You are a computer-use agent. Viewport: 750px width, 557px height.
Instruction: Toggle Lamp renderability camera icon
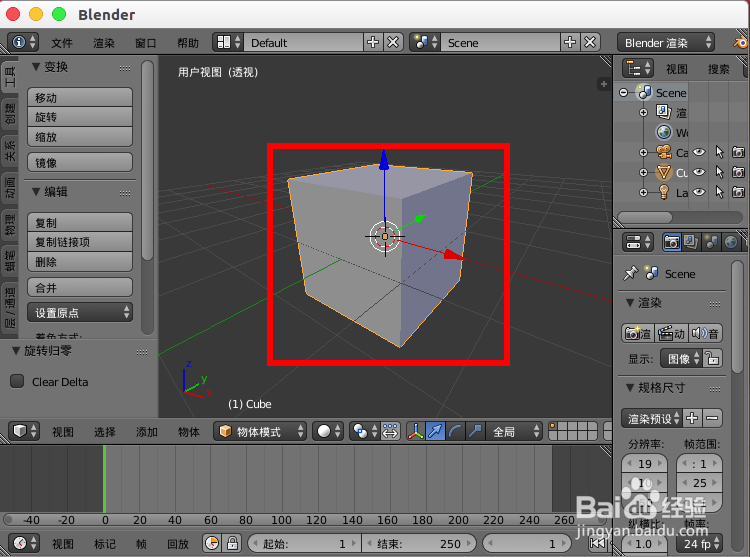point(739,192)
